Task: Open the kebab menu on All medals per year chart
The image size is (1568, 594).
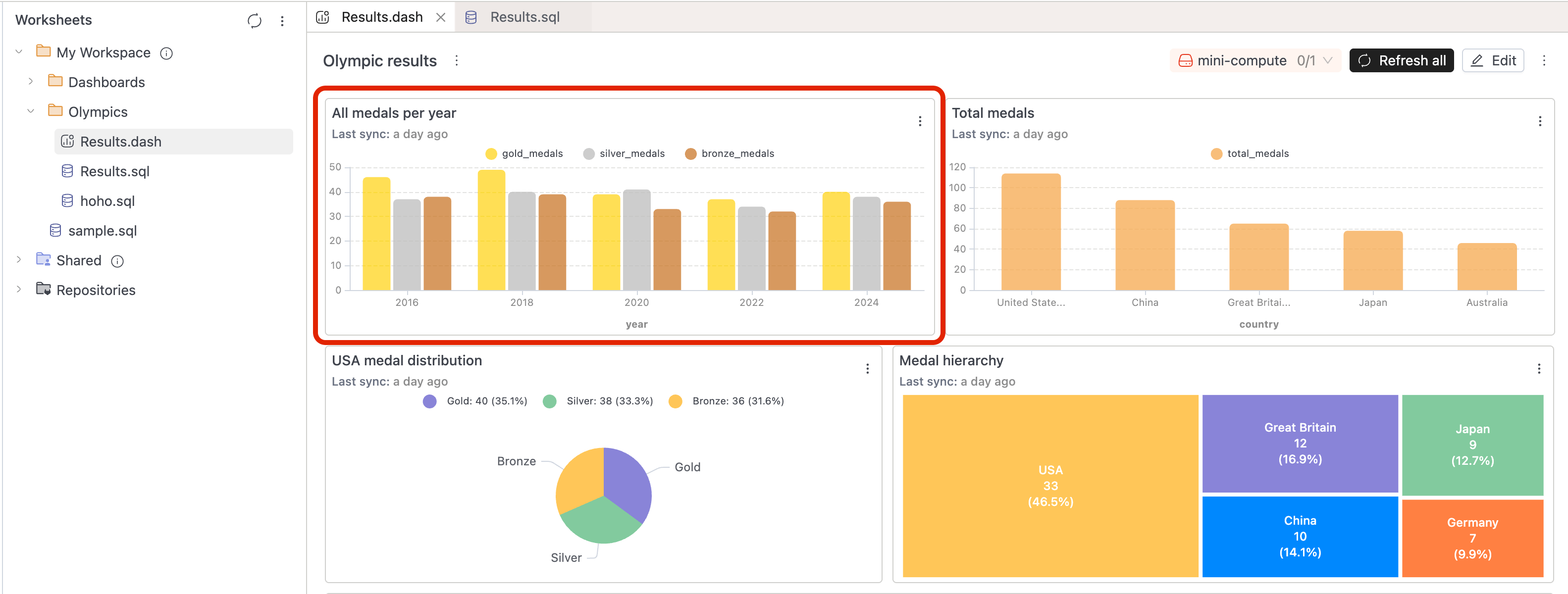Action: pos(919,120)
